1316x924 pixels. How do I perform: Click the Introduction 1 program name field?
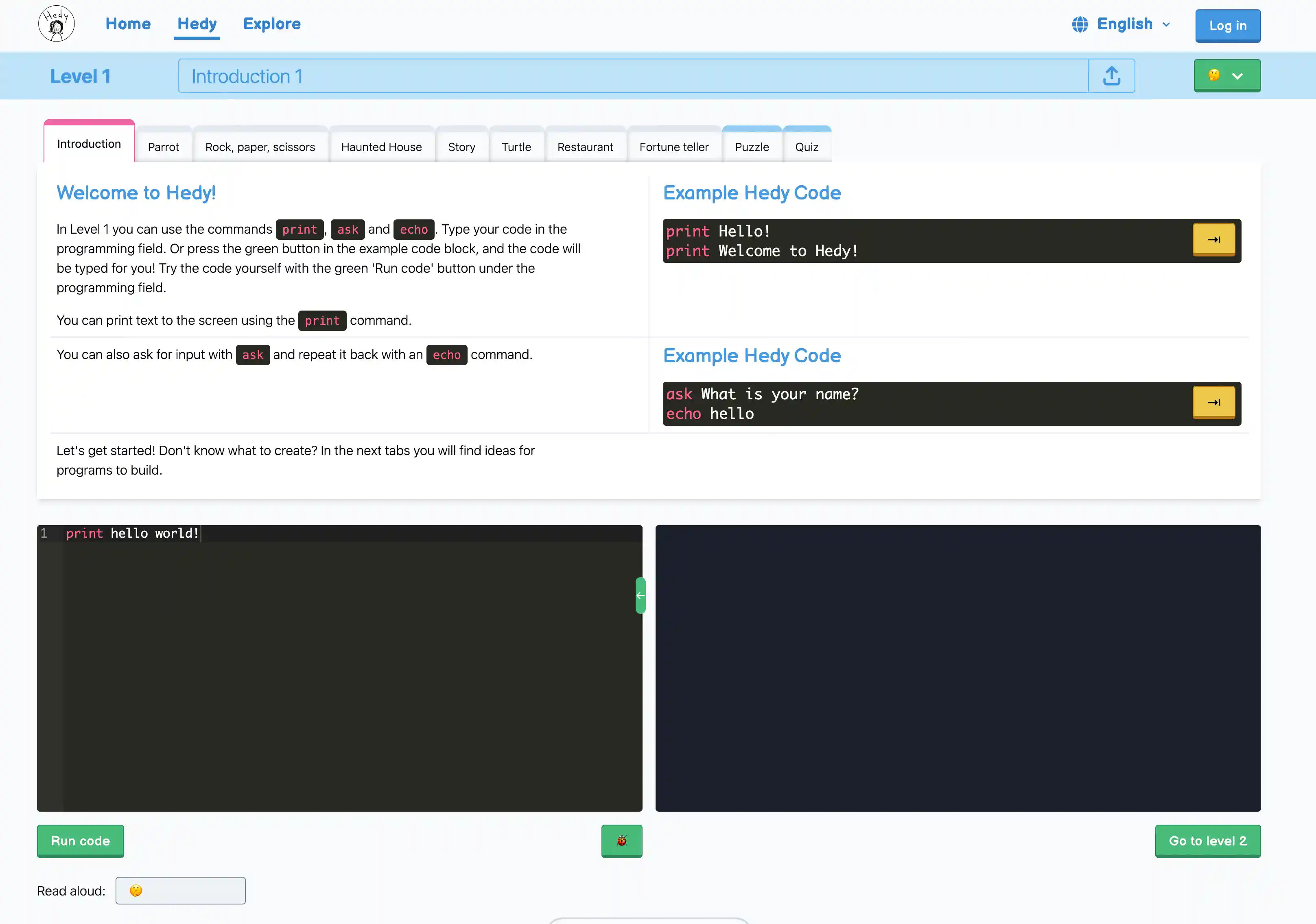[x=630, y=76]
